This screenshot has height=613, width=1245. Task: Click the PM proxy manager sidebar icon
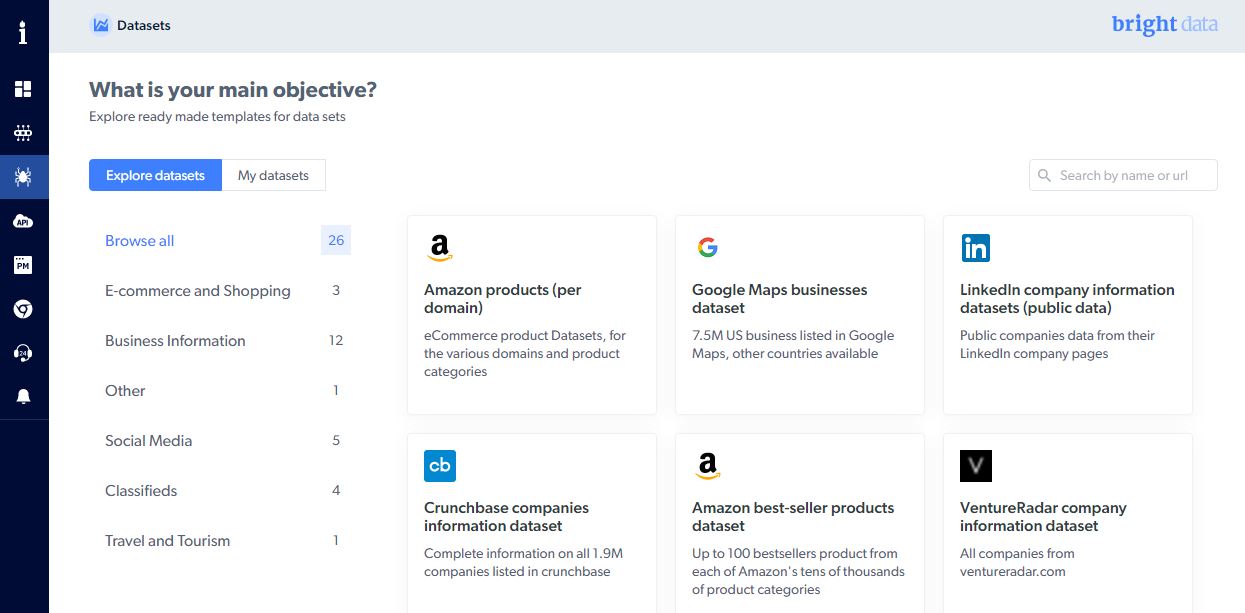23,265
